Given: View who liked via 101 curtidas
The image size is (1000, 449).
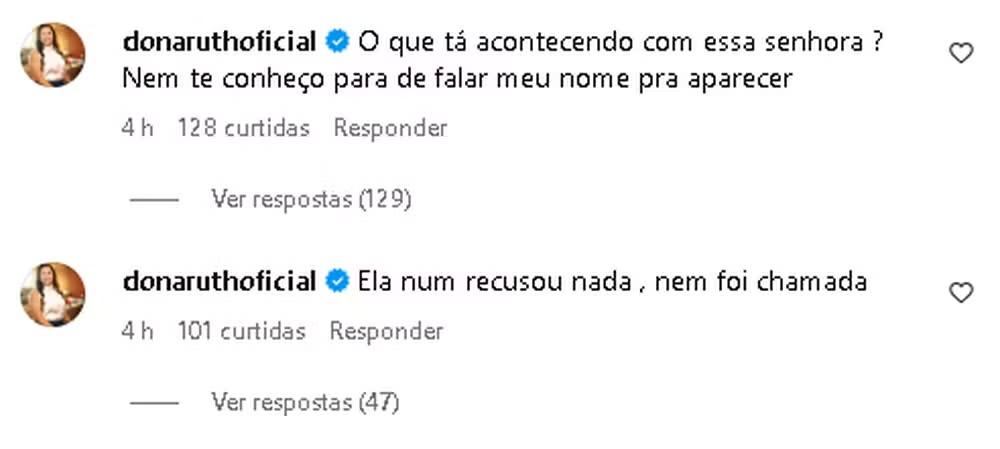Looking at the screenshot, I should (x=242, y=332).
